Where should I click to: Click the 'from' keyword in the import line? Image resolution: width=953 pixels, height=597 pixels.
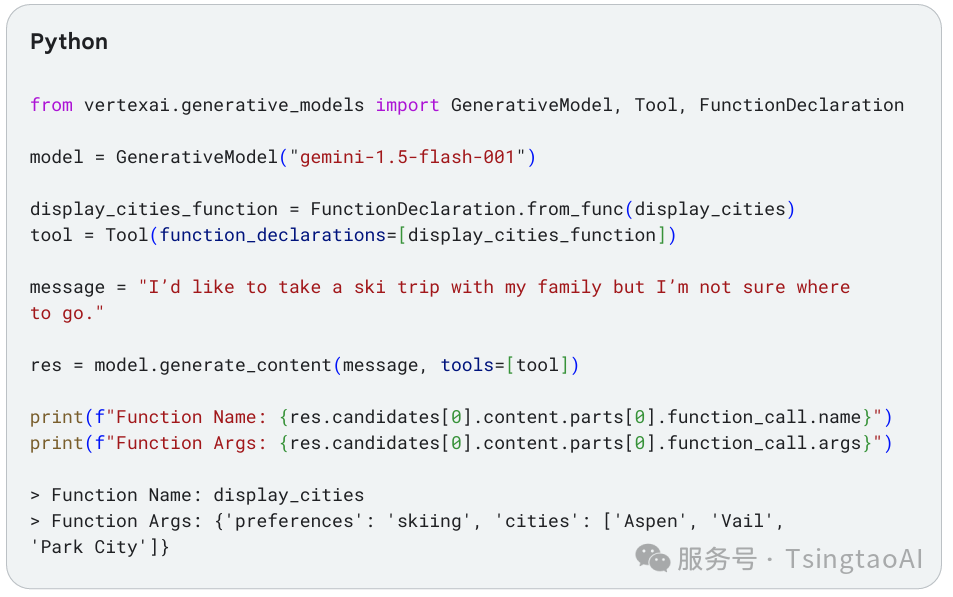click(52, 105)
